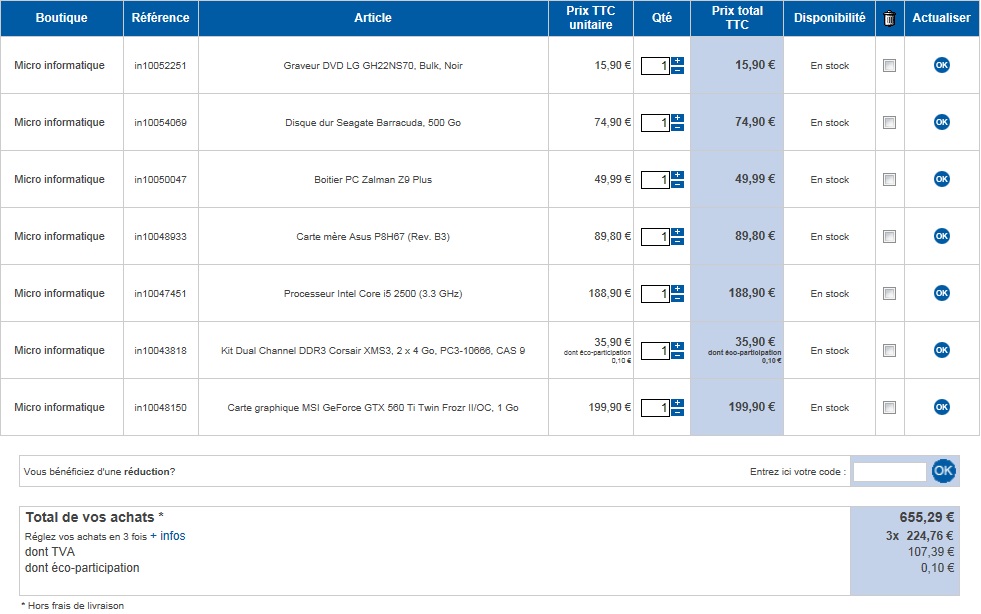The height and width of the screenshot is (614, 981).
Task: Click the OK update icon for Disque dur Seagate
Action: click(x=941, y=122)
